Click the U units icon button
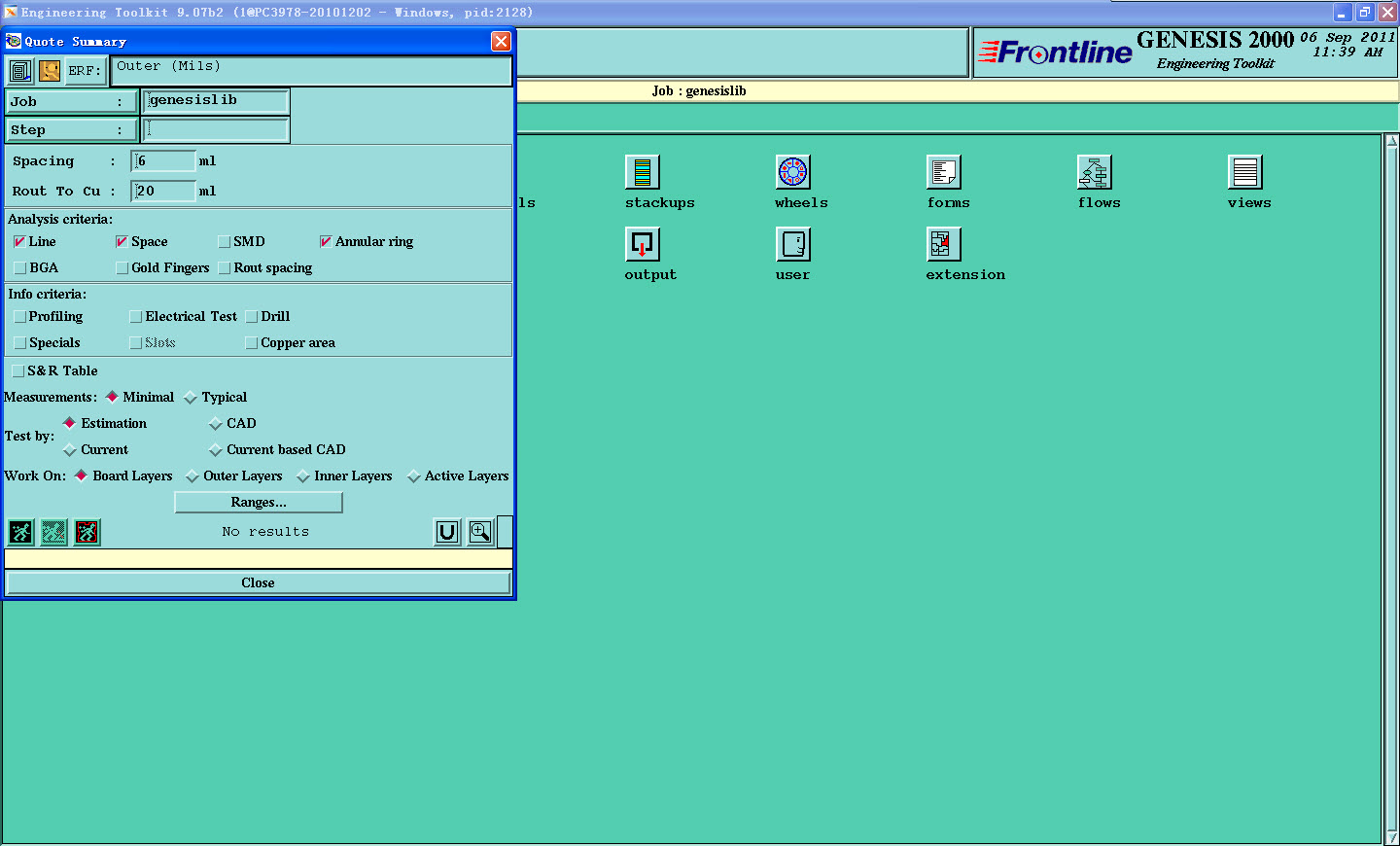Image resolution: width=1400 pixels, height=846 pixels. (x=446, y=532)
